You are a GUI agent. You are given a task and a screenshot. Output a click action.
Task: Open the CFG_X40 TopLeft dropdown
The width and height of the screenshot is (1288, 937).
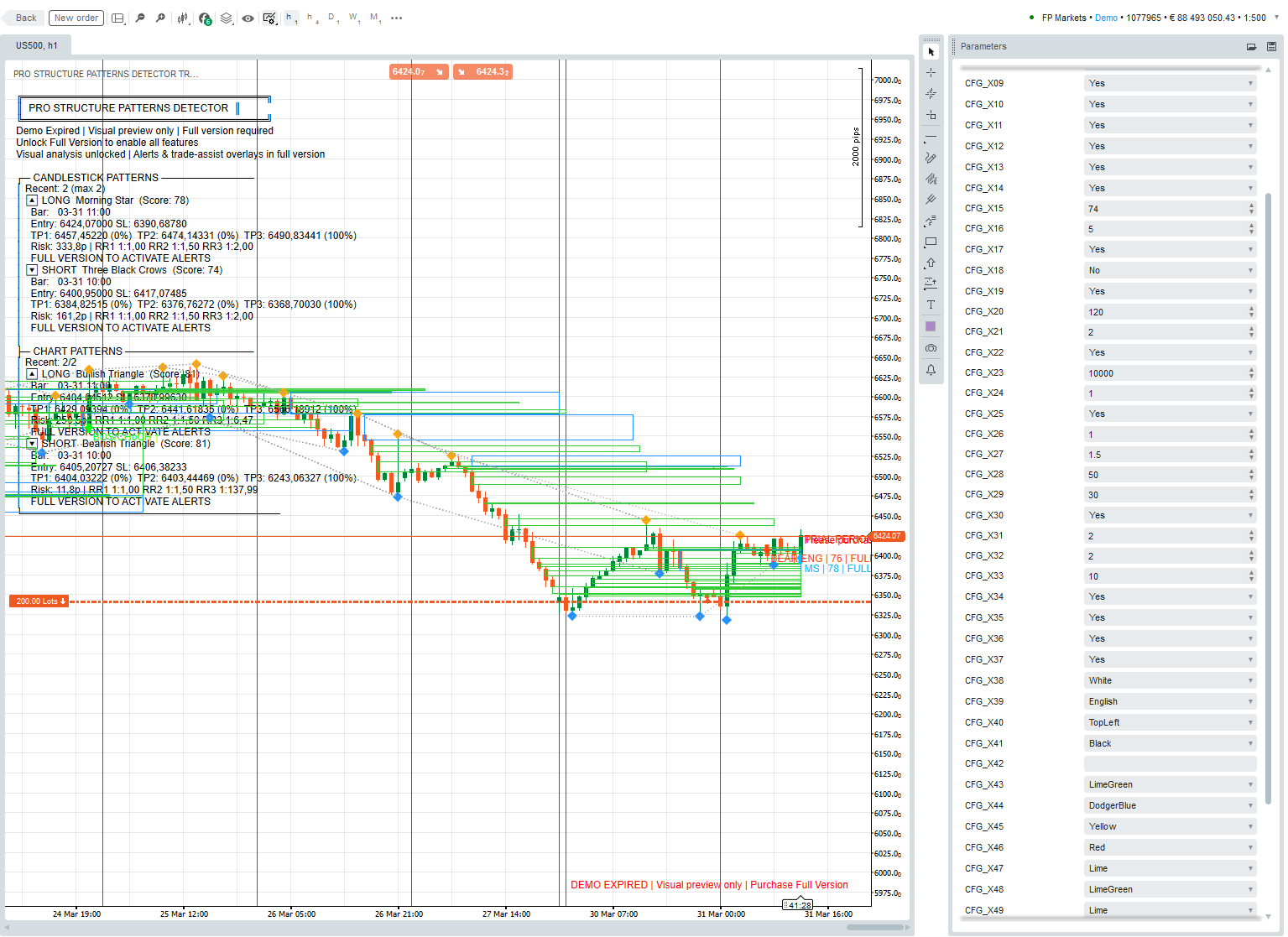tap(1170, 722)
